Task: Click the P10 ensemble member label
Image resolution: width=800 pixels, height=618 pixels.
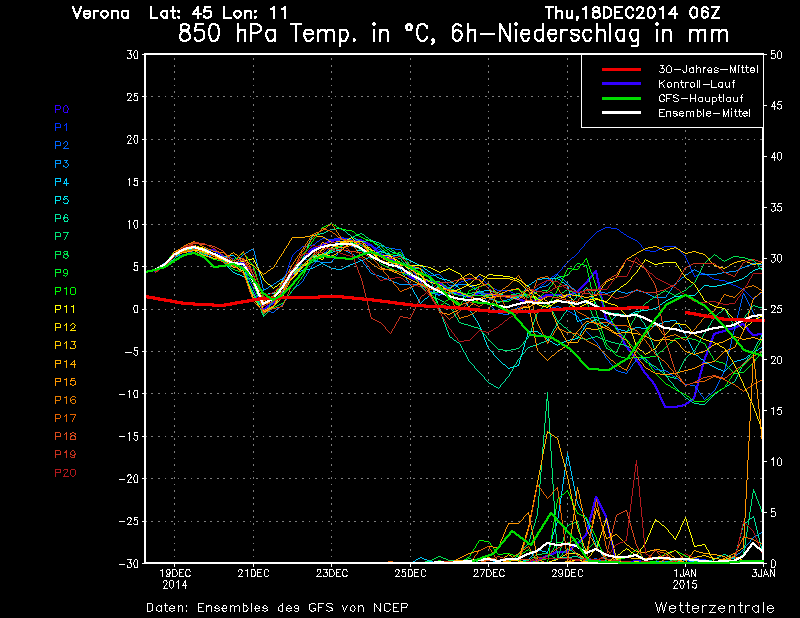Action: click(65, 291)
